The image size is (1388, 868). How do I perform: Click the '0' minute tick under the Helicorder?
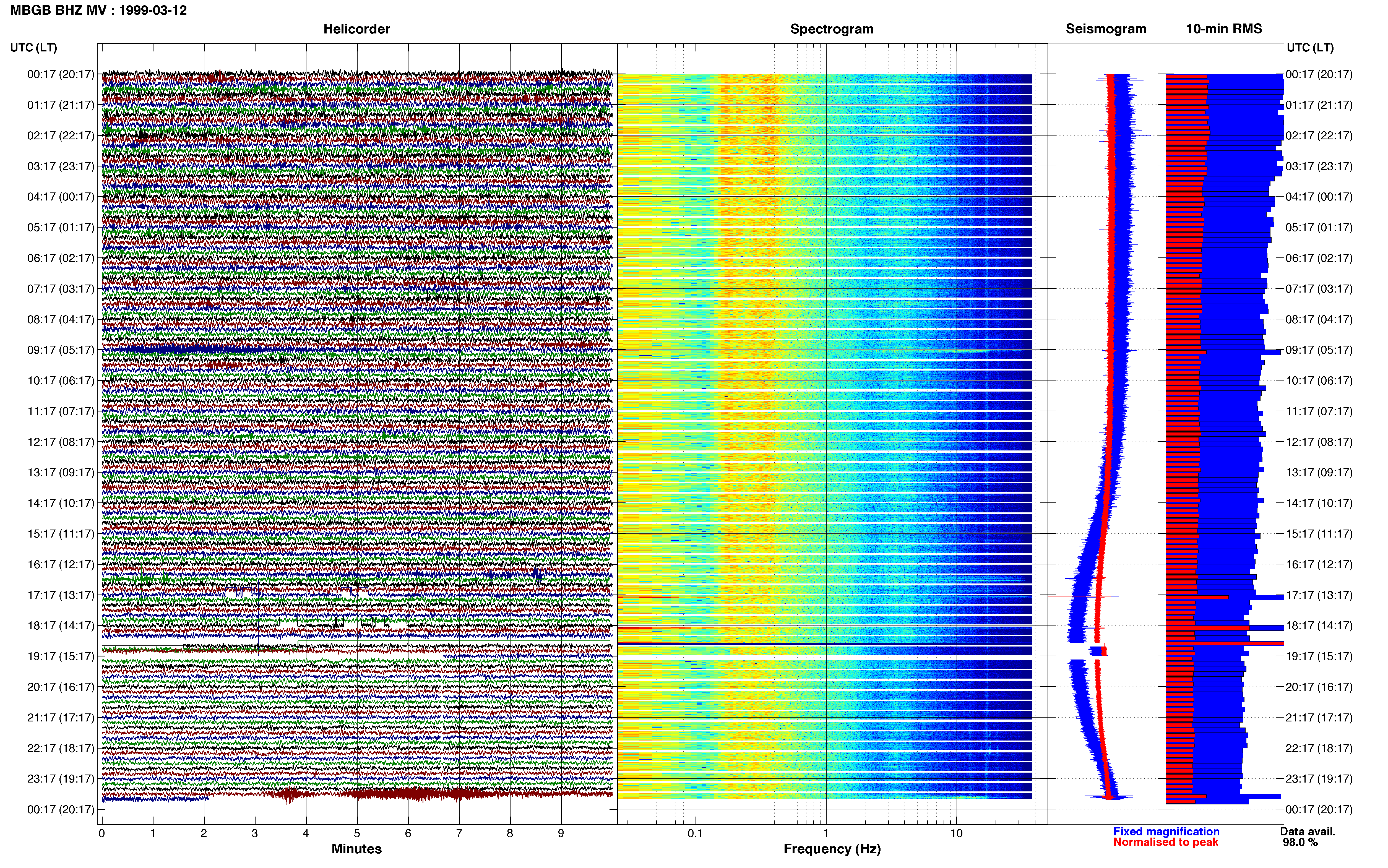[101, 833]
